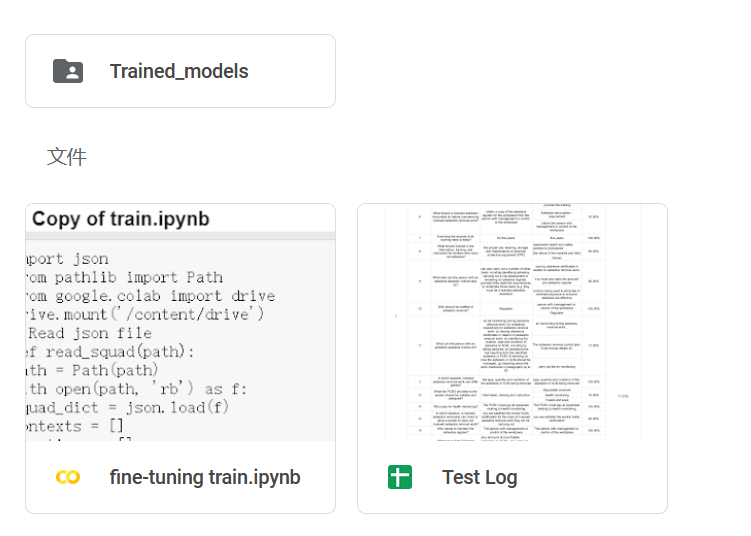
Task: Click the percentage column in Test Log preview
Action: 593,322
